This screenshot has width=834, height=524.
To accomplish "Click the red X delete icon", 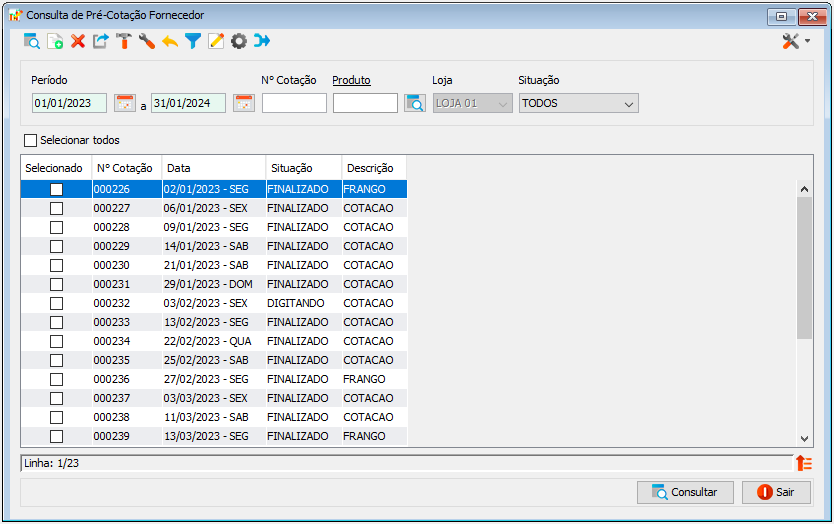I will pos(78,41).
